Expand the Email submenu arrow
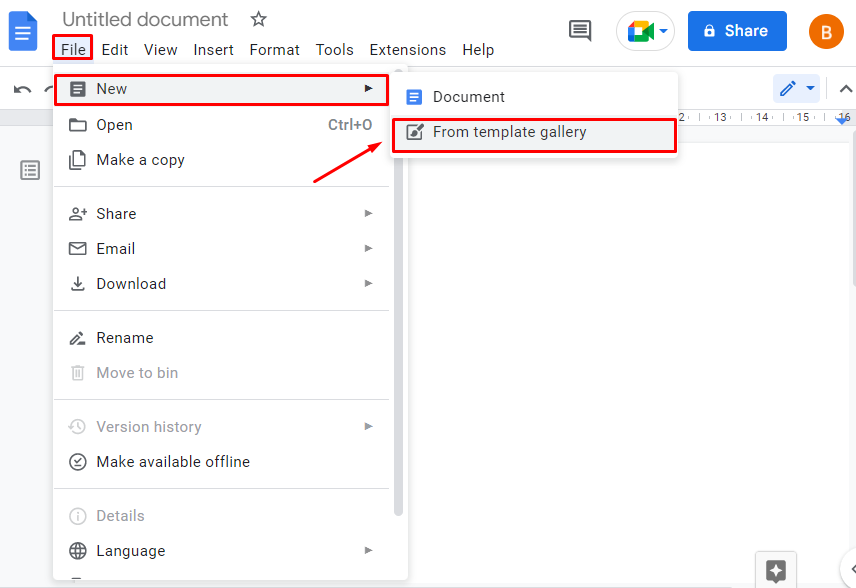The width and height of the screenshot is (856, 588). tap(368, 248)
